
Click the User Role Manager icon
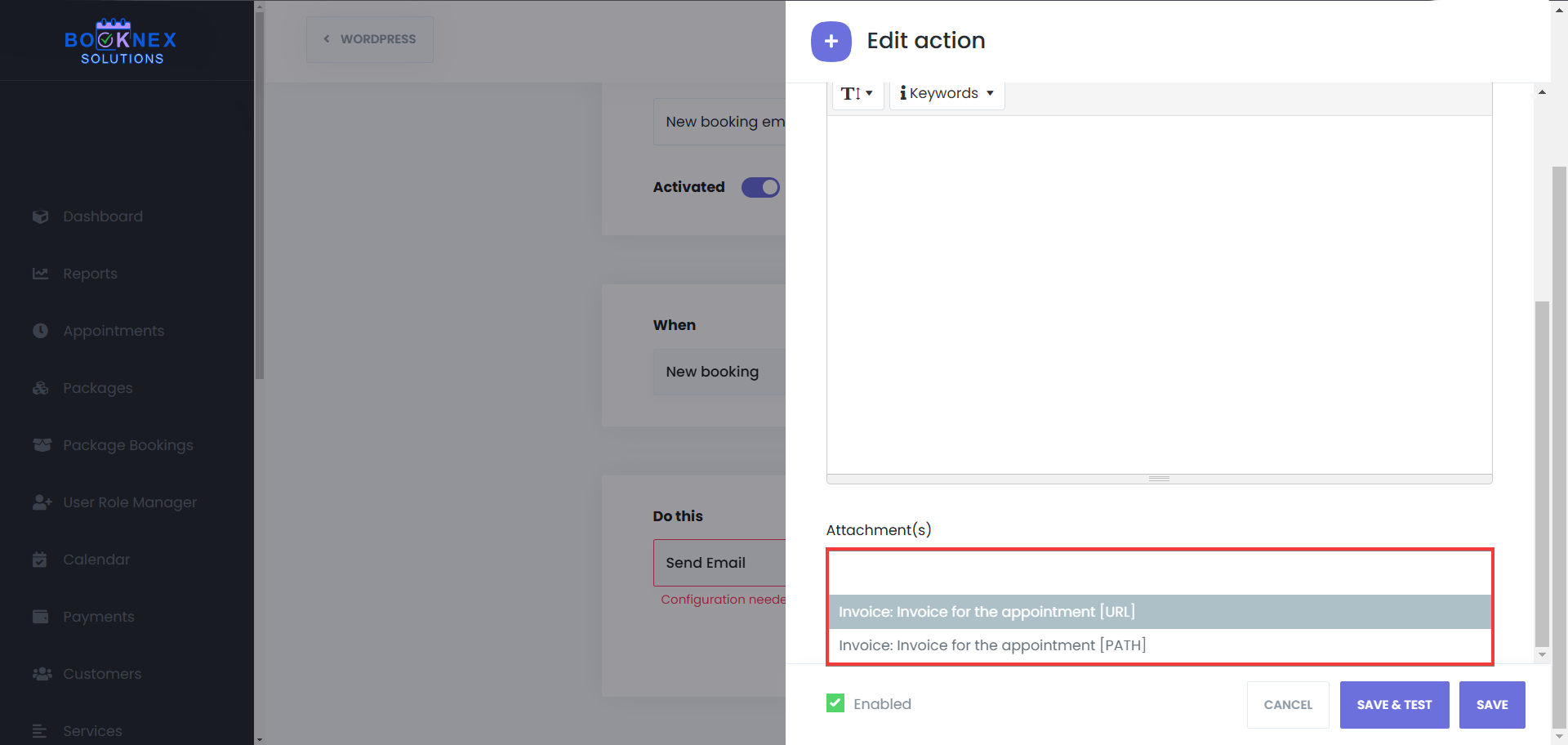(42, 502)
